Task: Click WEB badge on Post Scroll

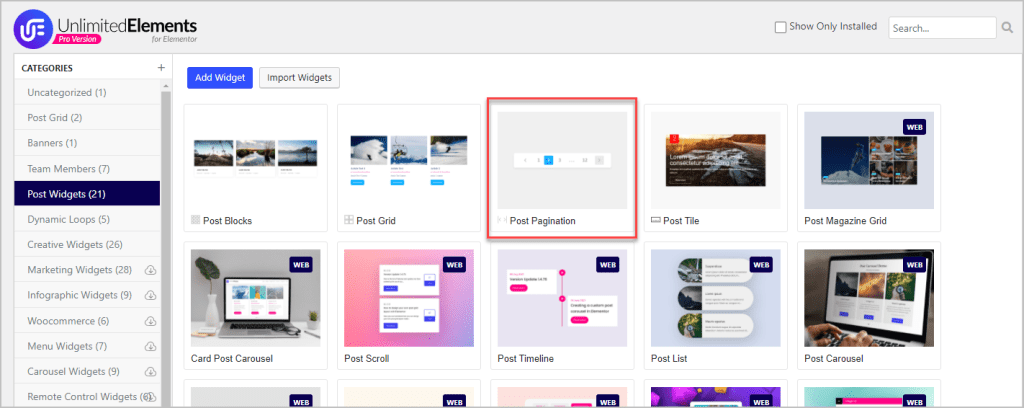Action: (x=455, y=265)
